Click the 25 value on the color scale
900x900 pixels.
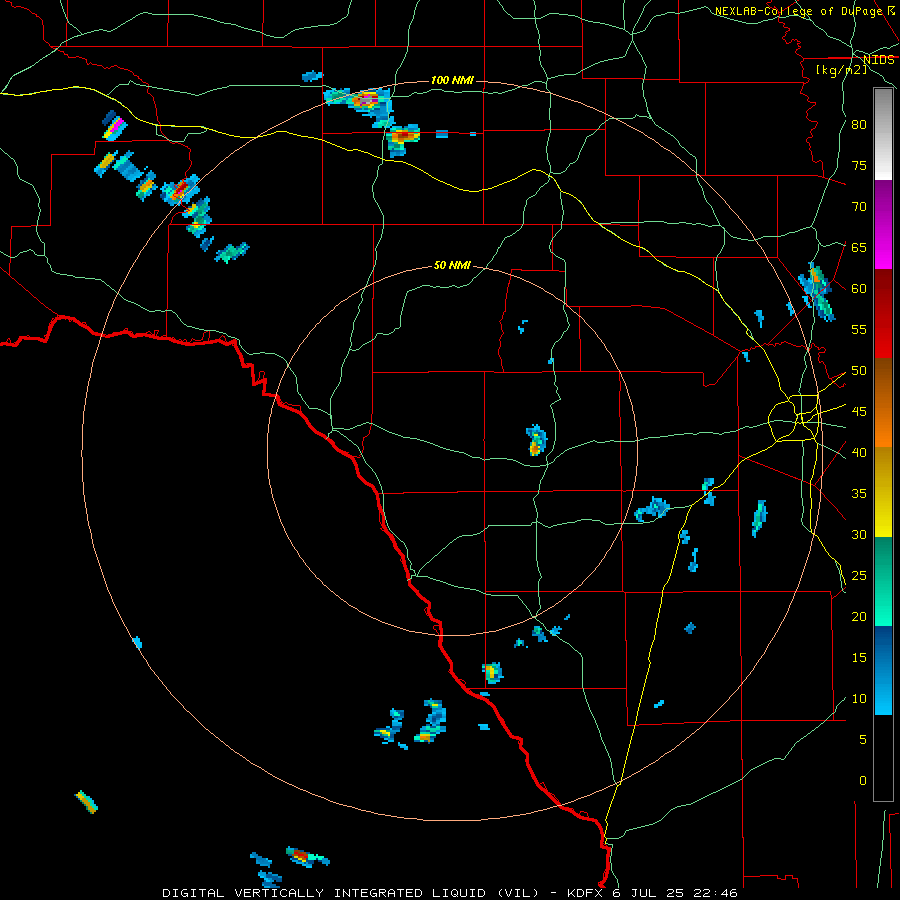click(x=859, y=576)
